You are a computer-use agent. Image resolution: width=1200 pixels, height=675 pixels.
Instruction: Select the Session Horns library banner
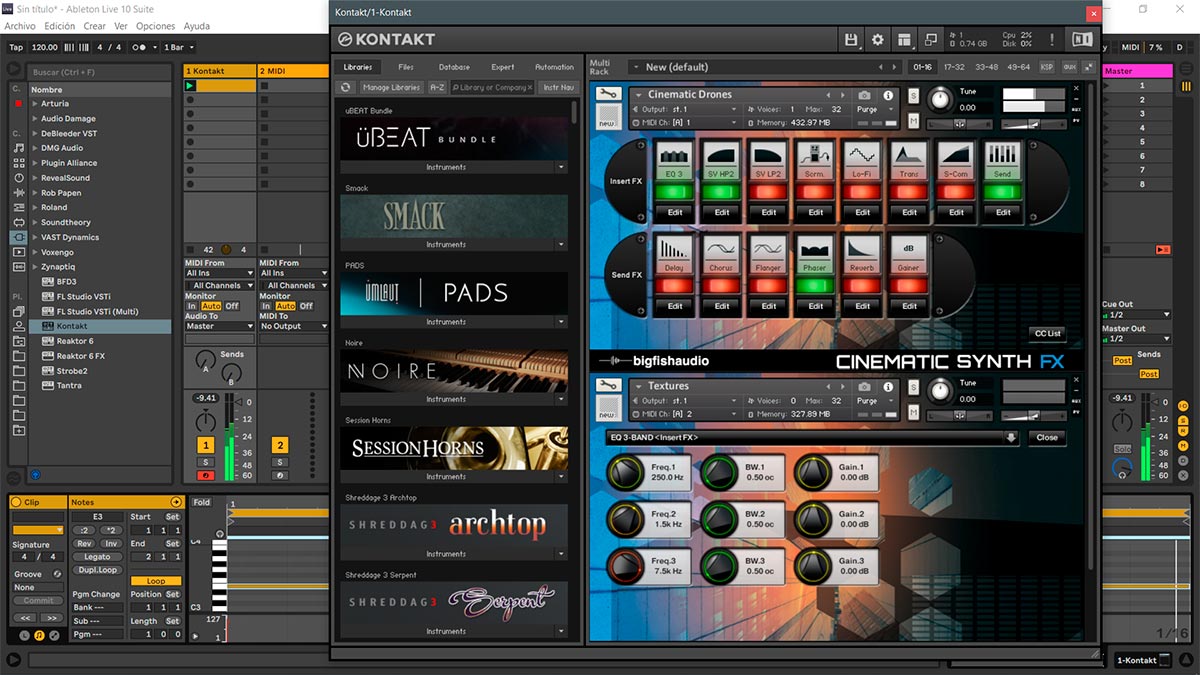pyautogui.click(x=454, y=448)
